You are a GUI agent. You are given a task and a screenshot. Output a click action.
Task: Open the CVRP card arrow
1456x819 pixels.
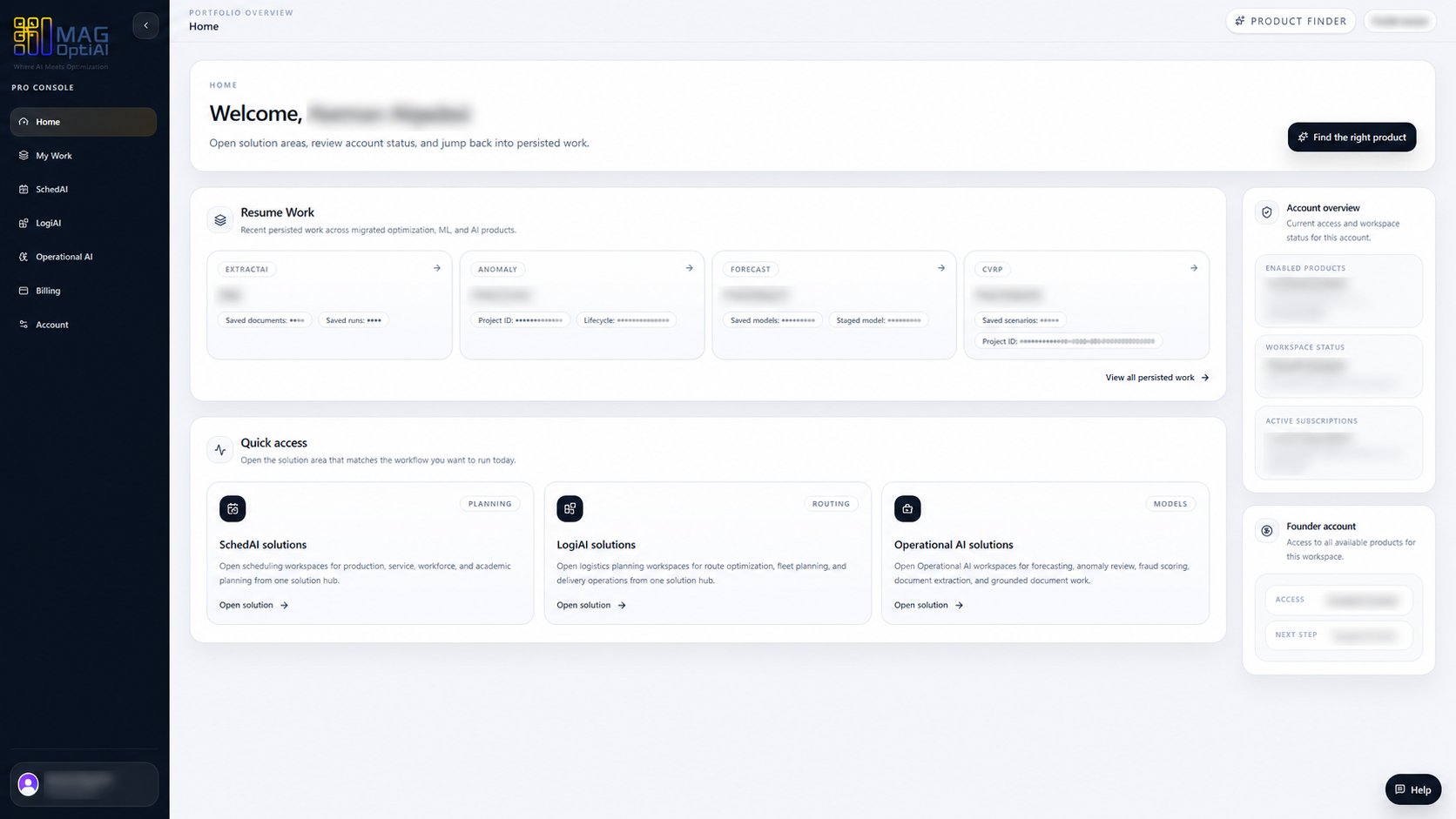point(1194,268)
